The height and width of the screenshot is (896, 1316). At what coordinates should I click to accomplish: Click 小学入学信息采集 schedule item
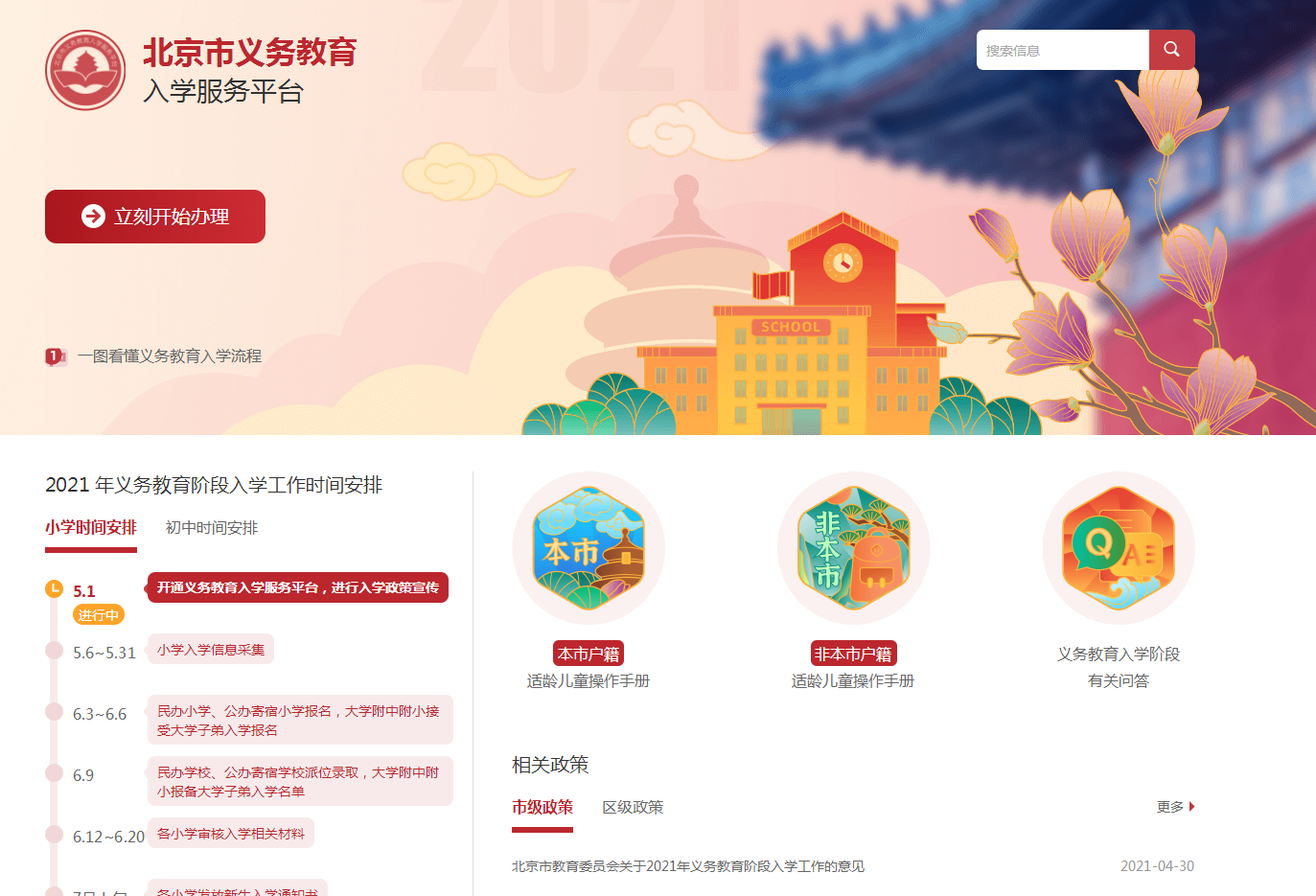tap(211, 650)
